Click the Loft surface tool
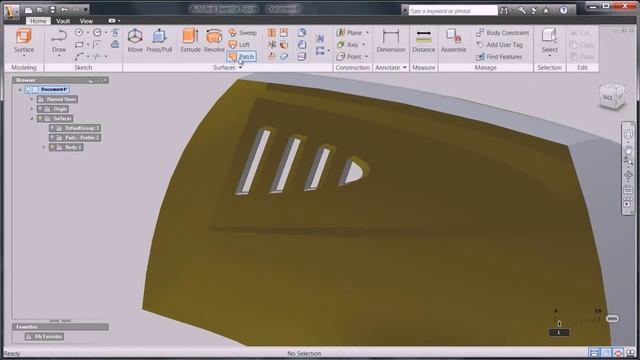Image resolution: width=640 pixels, height=360 pixels. pyautogui.click(x=239, y=44)
